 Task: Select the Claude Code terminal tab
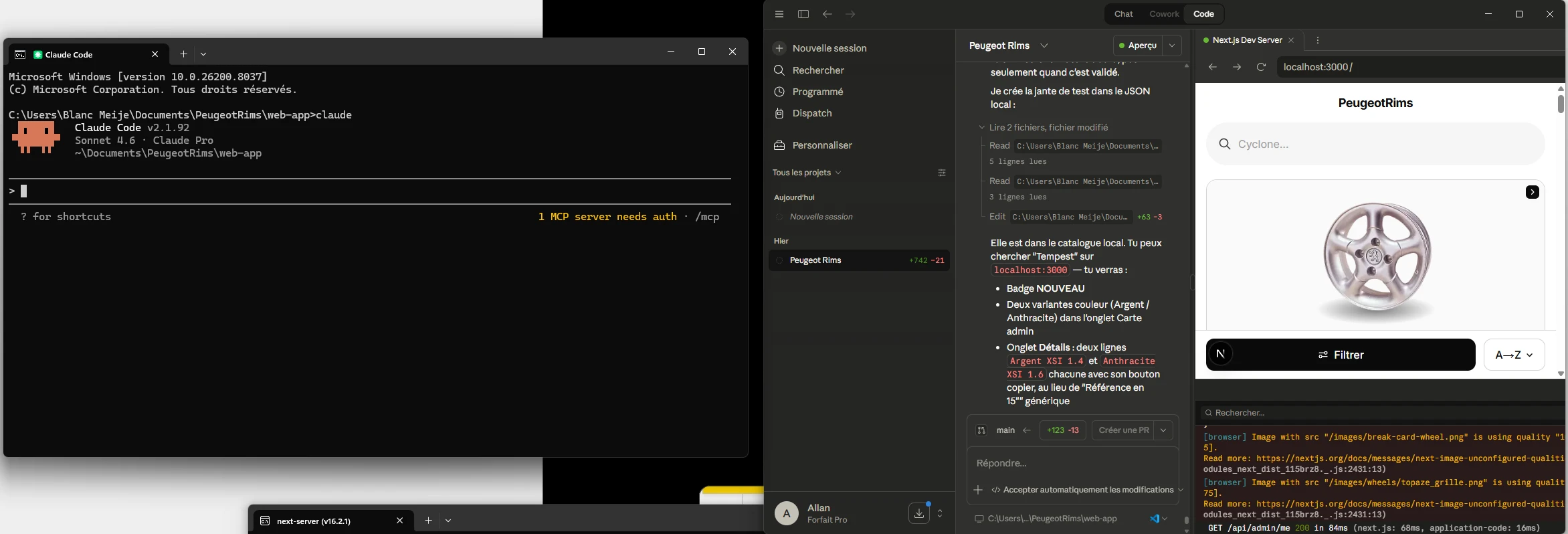88,54
